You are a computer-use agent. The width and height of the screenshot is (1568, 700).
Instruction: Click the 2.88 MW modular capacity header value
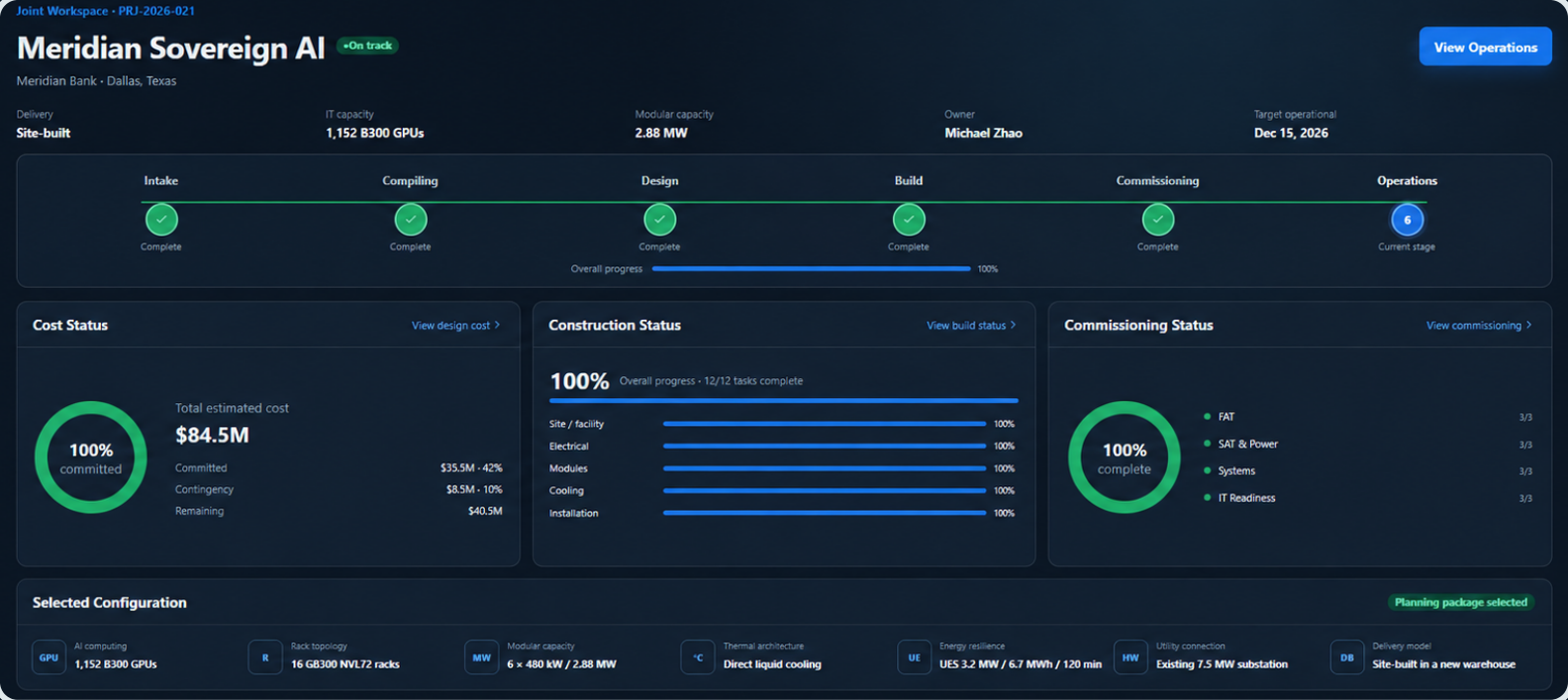point(661,133)
